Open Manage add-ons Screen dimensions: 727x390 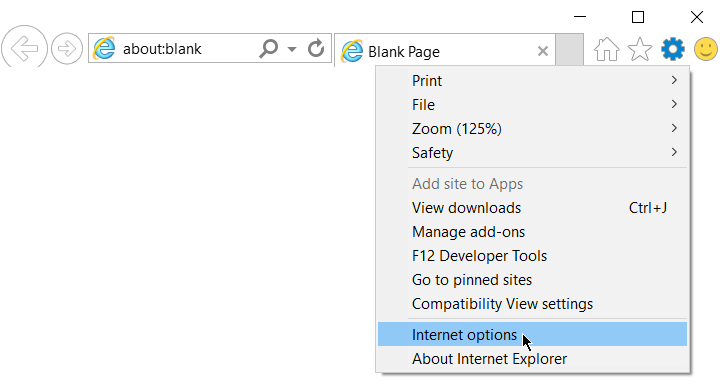pos(532,232)
